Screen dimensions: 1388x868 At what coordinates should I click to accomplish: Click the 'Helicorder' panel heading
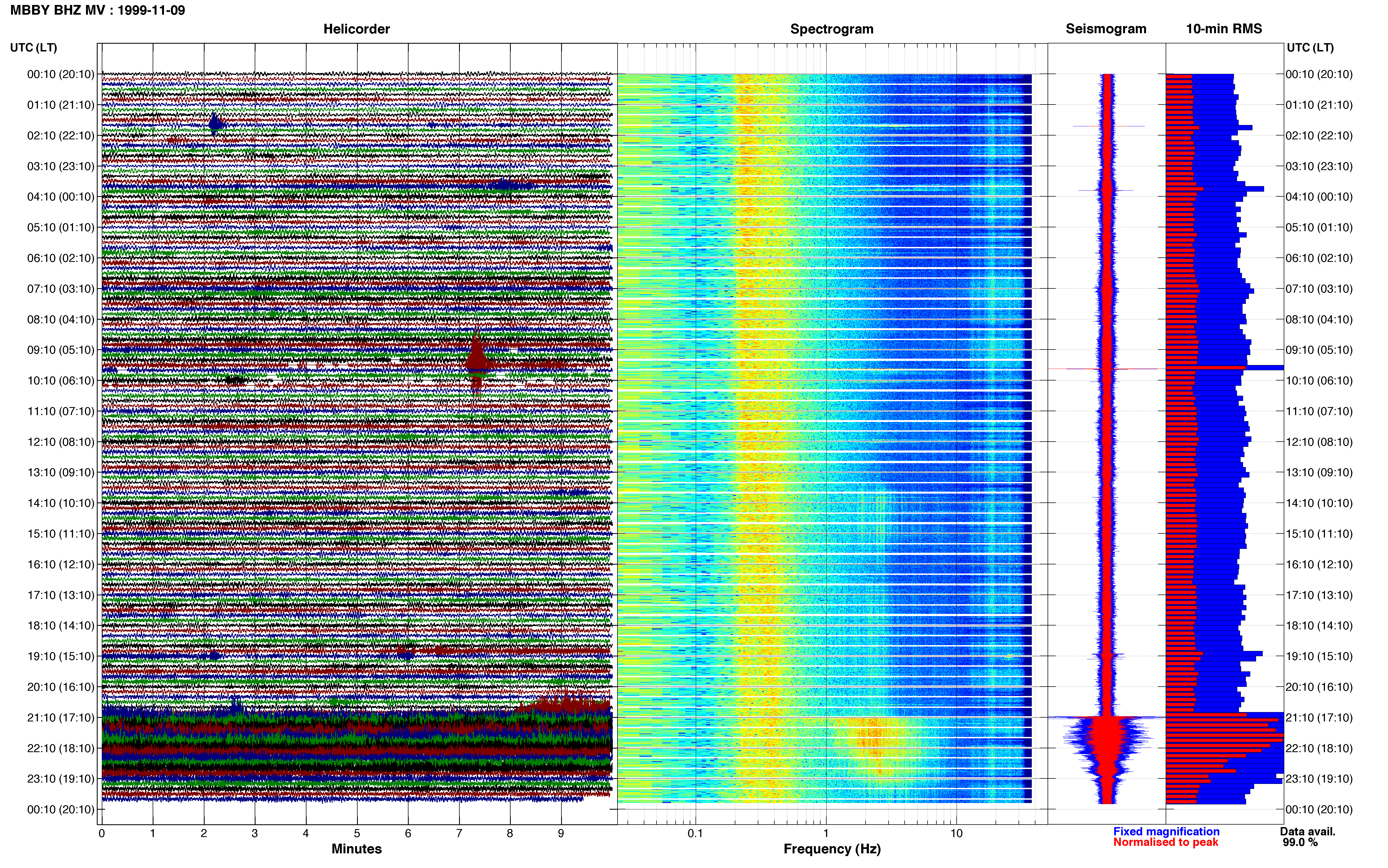point(356,29)
